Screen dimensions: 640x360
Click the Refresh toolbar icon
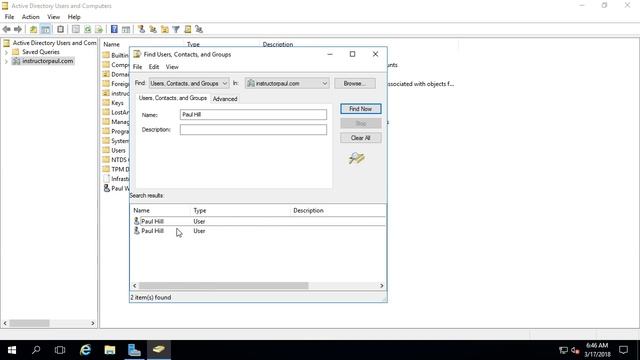(x=87, y=29)
